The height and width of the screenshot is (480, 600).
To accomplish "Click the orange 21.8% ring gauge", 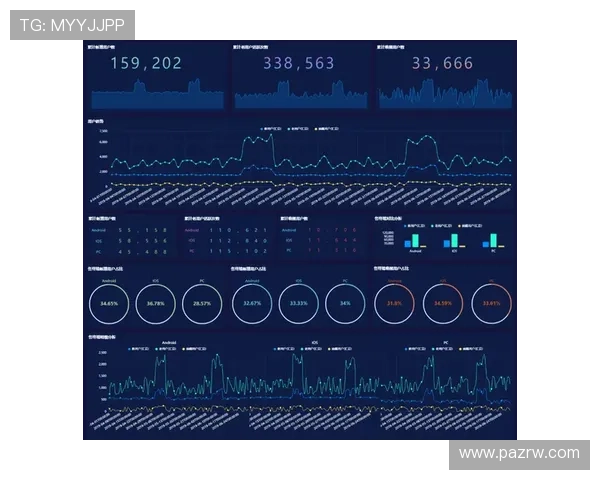I will (x=394, y=303).
